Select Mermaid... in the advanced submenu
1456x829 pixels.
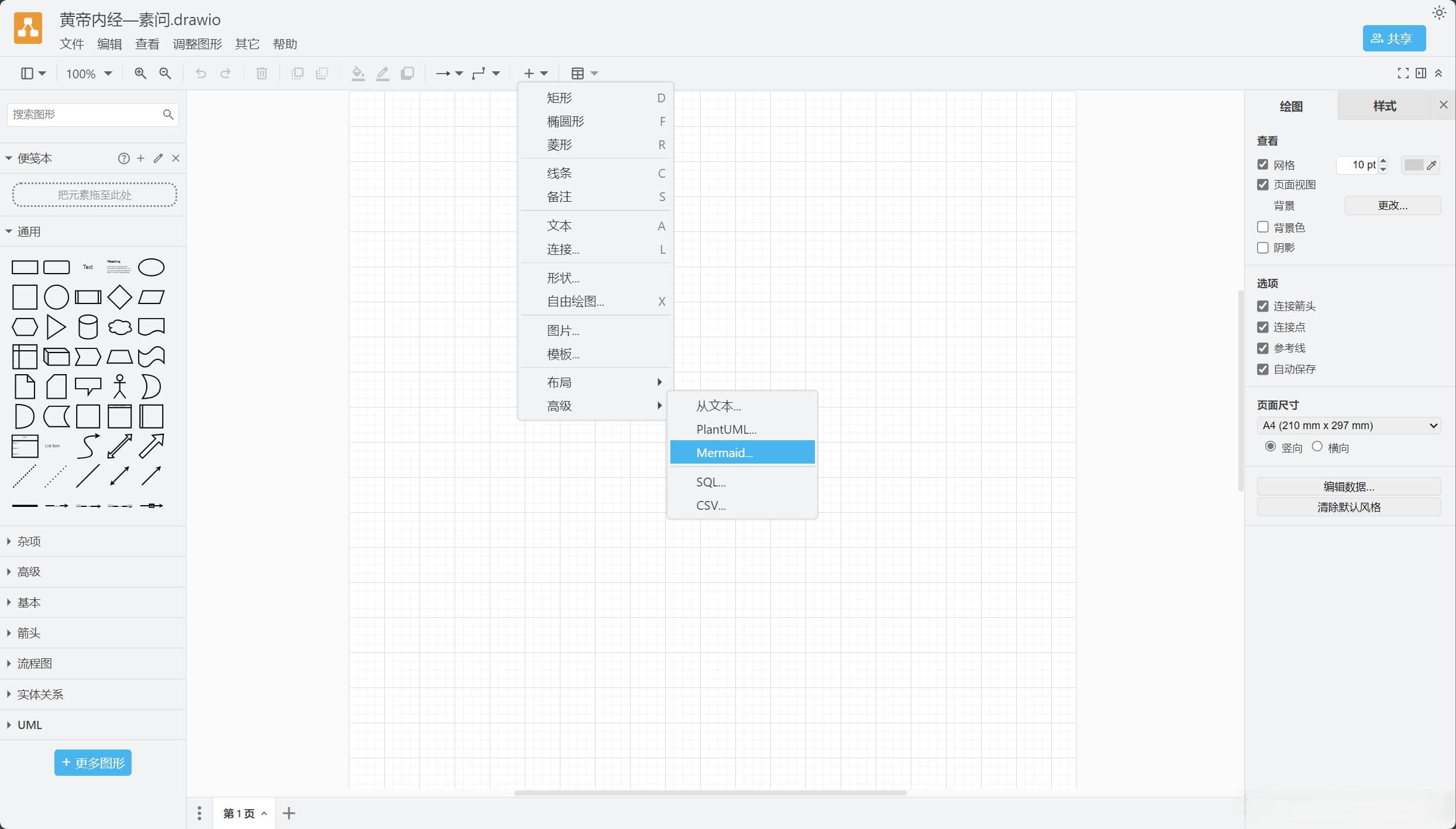[742, 453]
